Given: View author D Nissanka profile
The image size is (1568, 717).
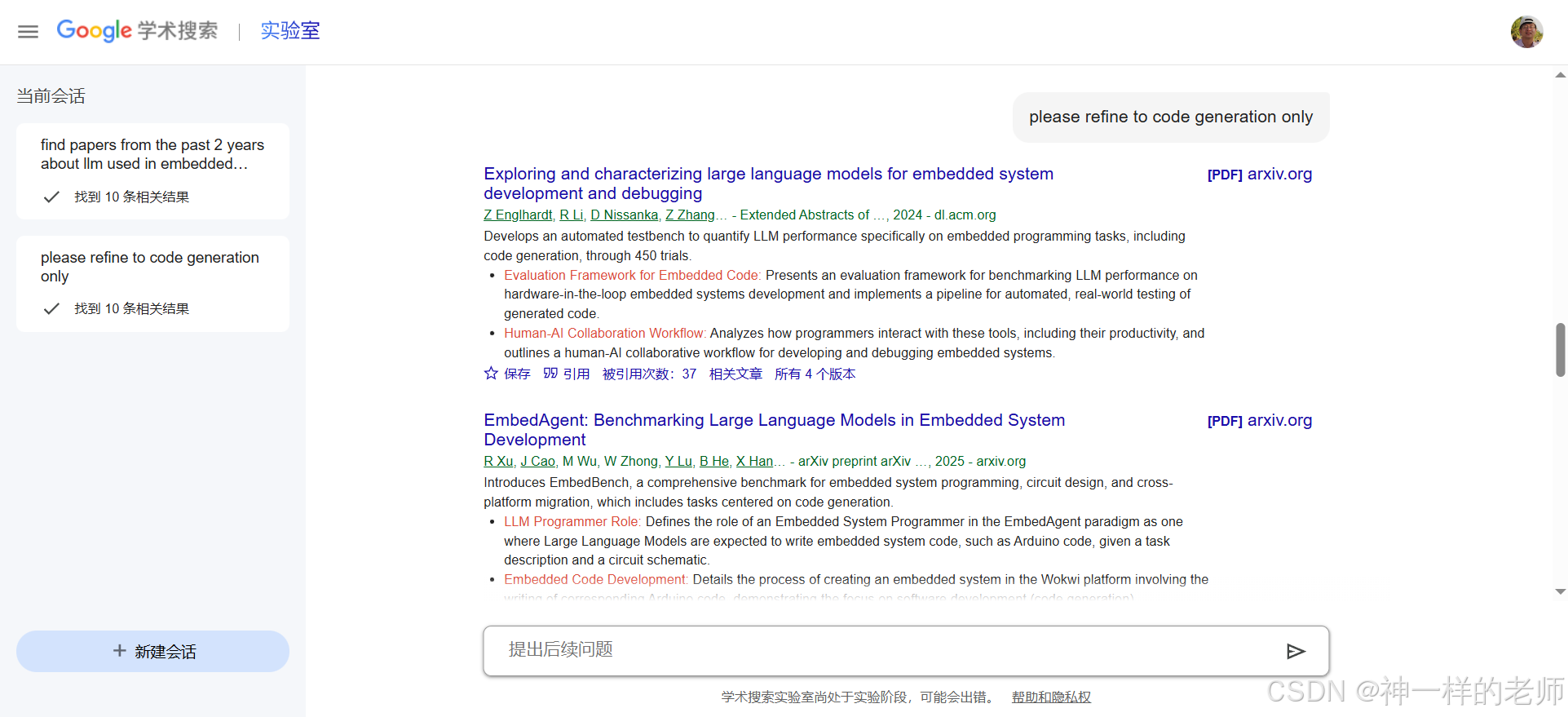Looking at the screenshot, I should 624,215.
